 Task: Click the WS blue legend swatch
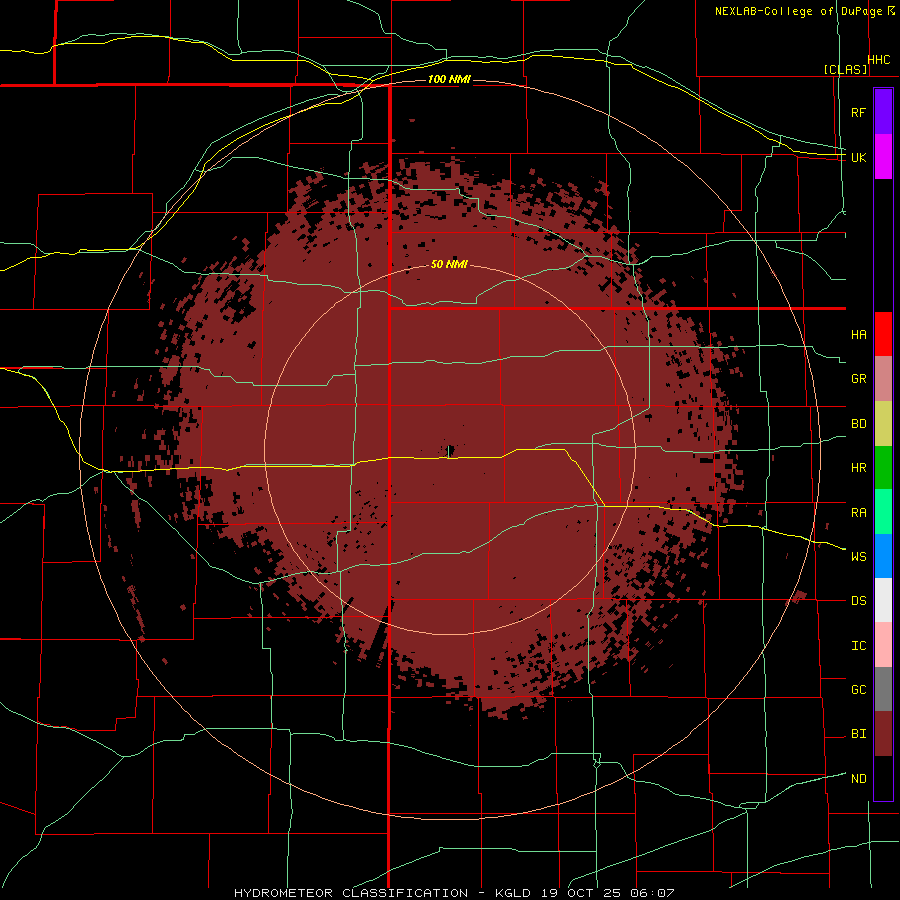[x=883, y=556]
